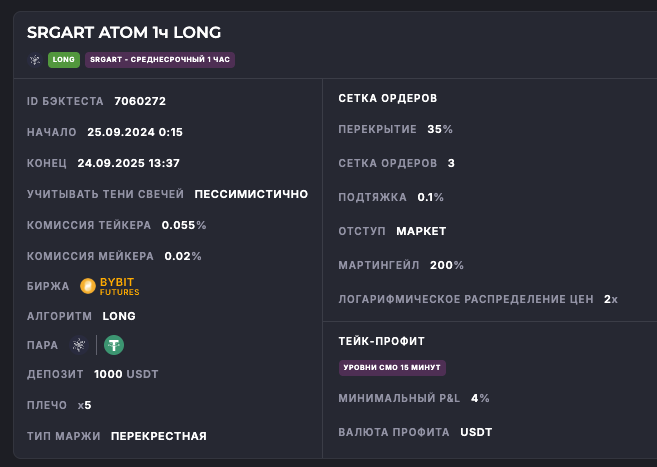Click the Пессимистично candle shadows value
Viewport: 657px width, 467px height.
coord(251,194)
